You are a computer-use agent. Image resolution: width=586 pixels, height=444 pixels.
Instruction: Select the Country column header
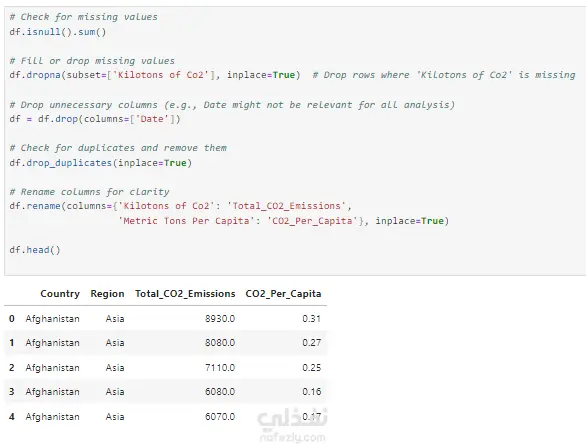pos(60,294)
